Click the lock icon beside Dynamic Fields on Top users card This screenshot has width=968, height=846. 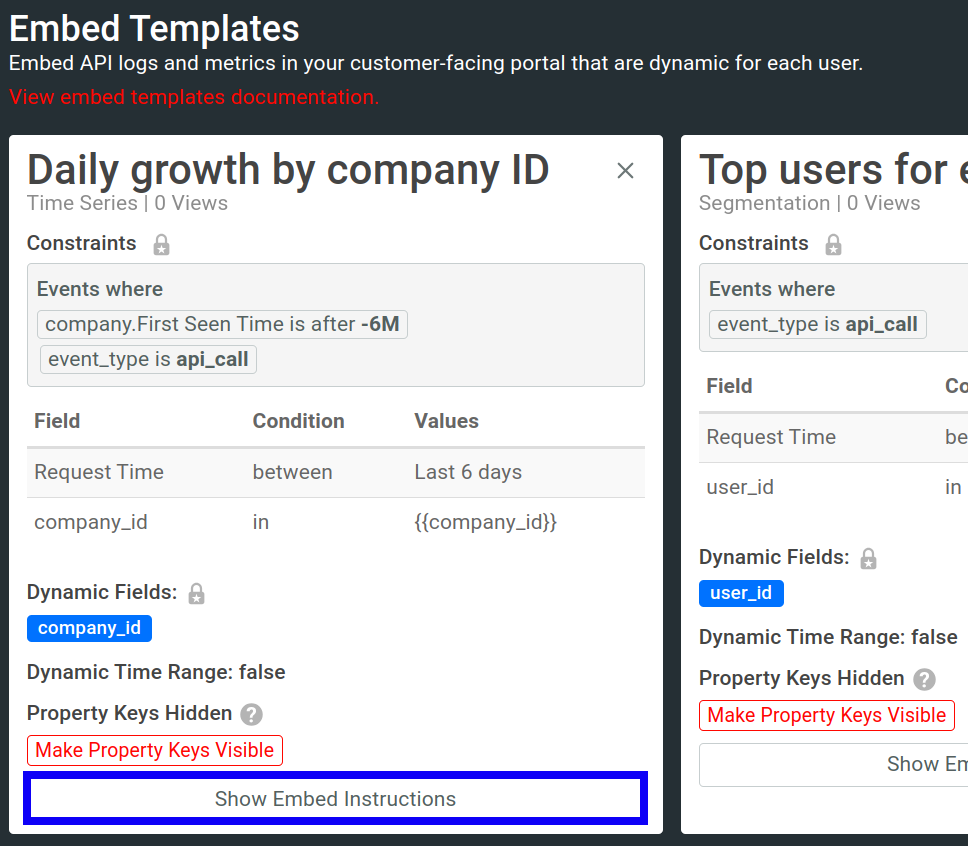(x=868, y=558)
